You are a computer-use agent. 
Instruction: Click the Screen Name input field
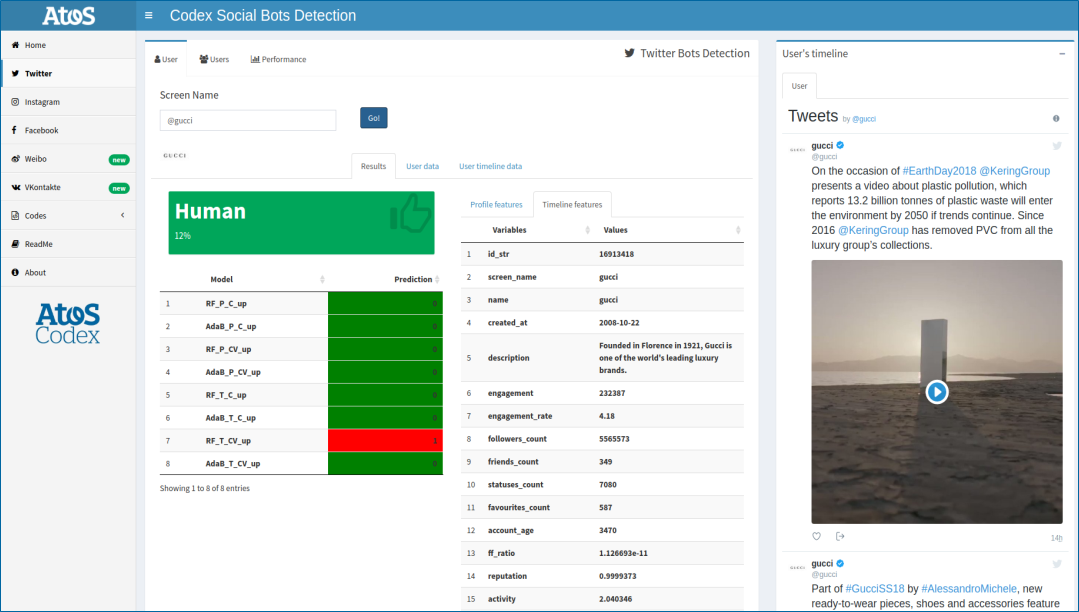[x=248, y=120]
